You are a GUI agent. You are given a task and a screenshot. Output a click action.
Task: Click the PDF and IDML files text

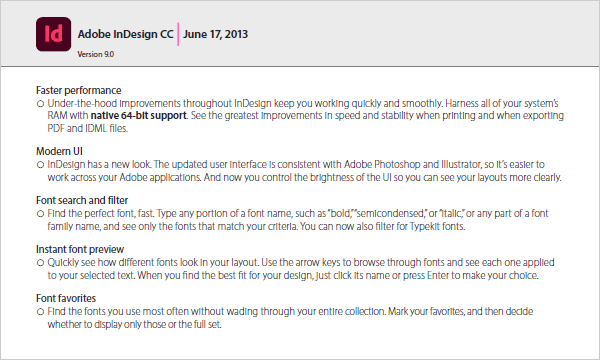pyautogui.click(x=88, y=129)
